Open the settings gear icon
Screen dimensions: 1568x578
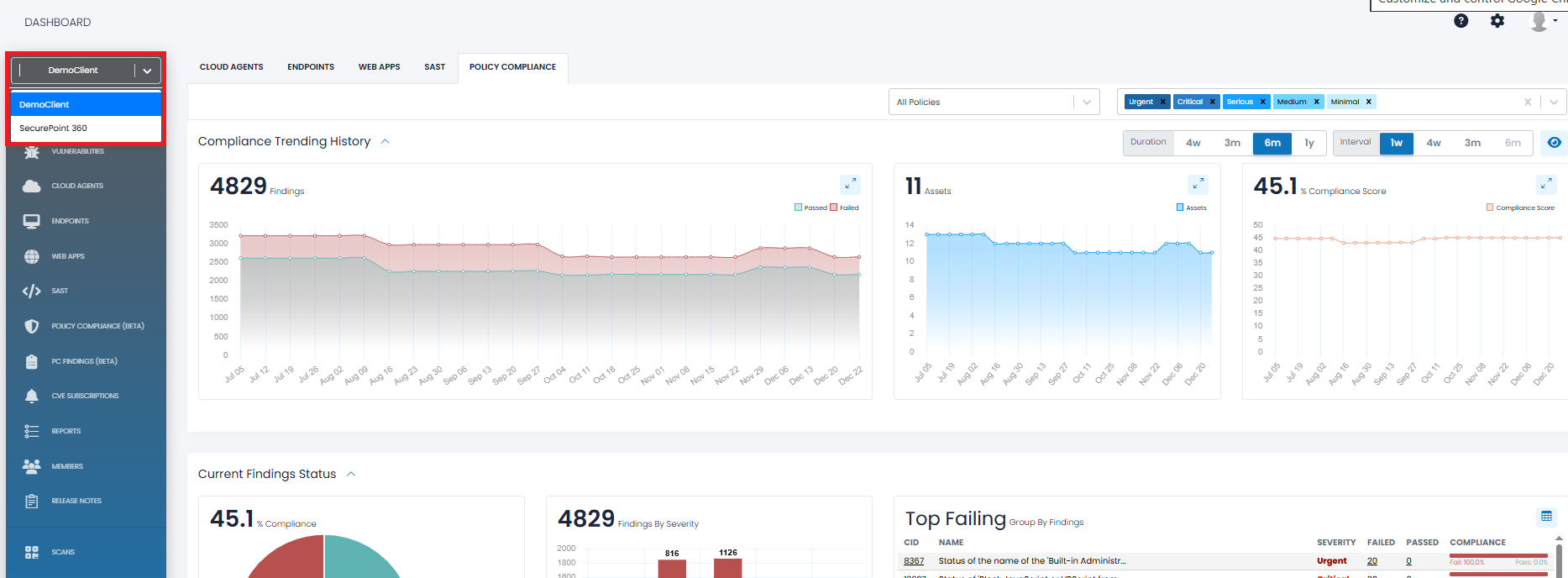(1497, 21)
